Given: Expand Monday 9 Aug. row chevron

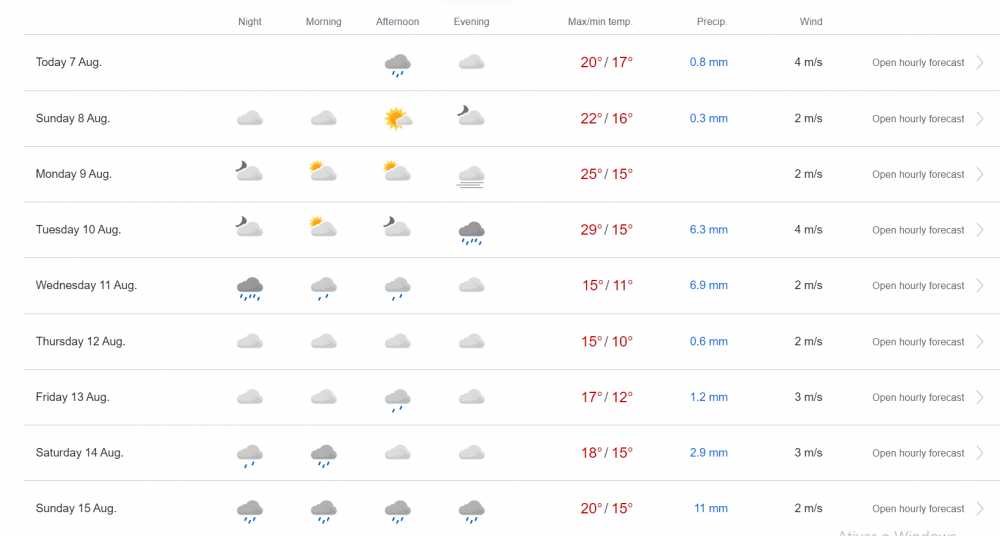Looking at the screenshot, I should 979,174.
